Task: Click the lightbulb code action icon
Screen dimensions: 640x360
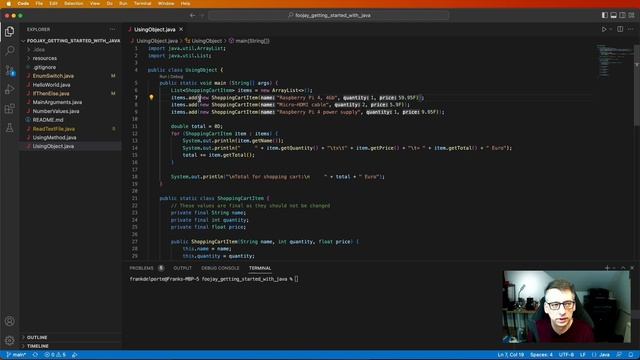Action: (151, 98)
